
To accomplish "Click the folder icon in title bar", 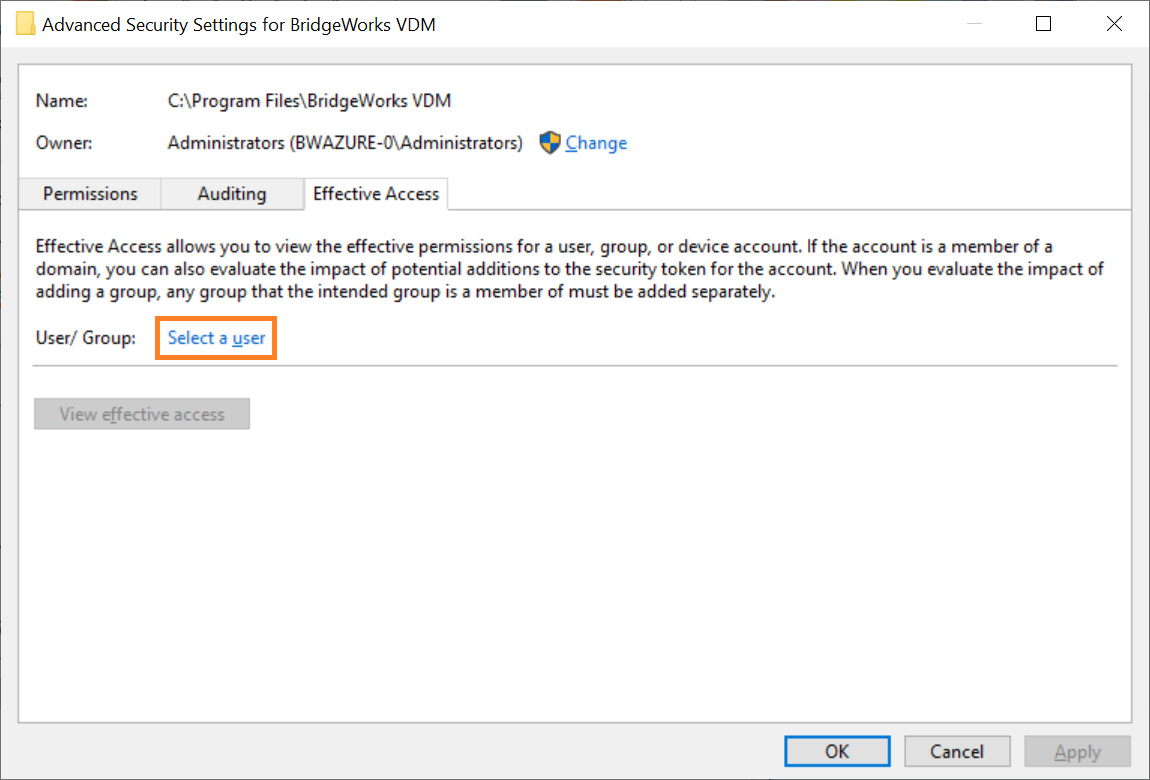I will click(x=26, y=24).
